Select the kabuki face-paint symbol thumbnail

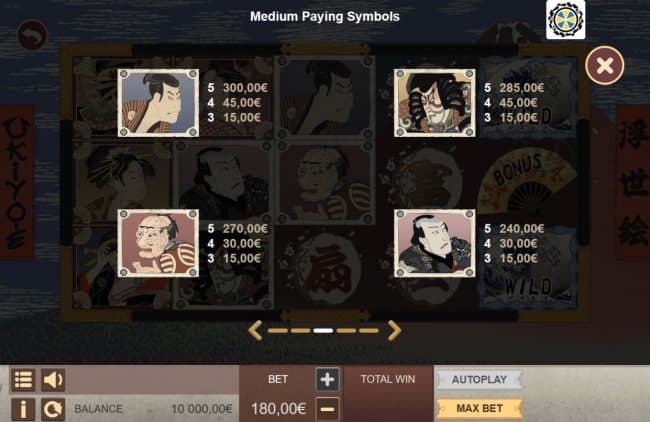point(434,103)
